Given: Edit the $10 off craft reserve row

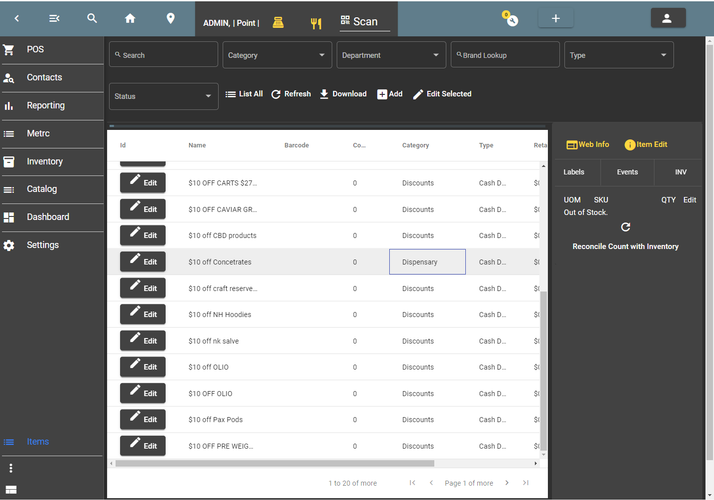Looking at the screenshot, I should (143, 288).
